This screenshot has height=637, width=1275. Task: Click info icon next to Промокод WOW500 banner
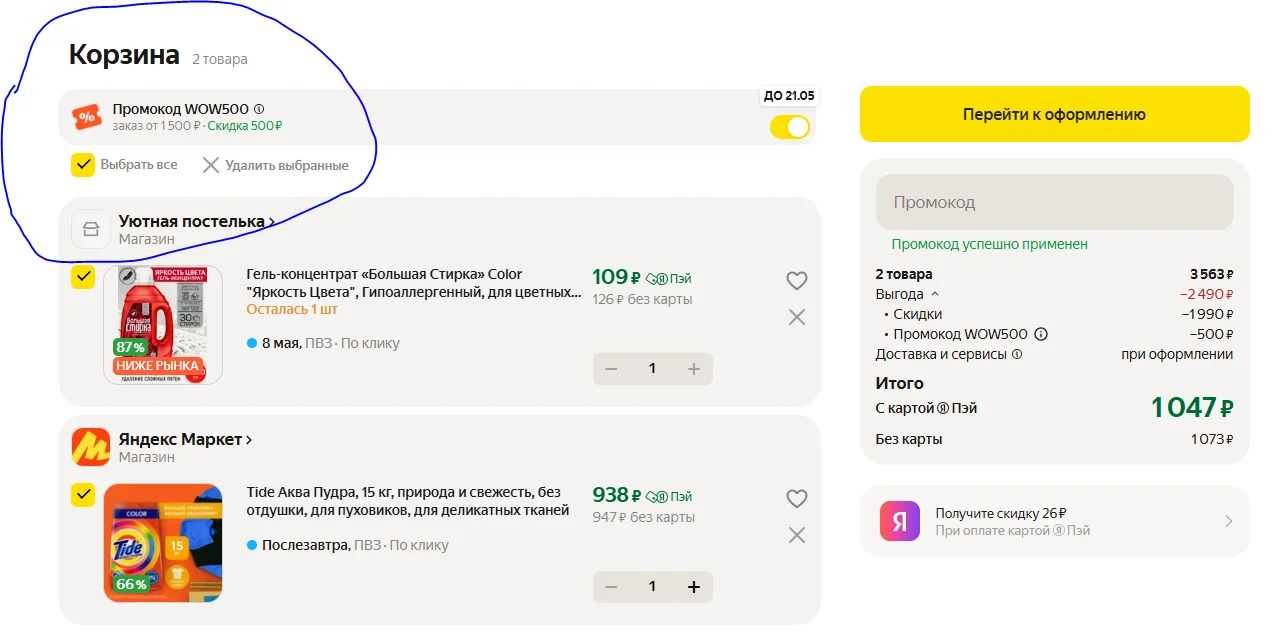259,109
